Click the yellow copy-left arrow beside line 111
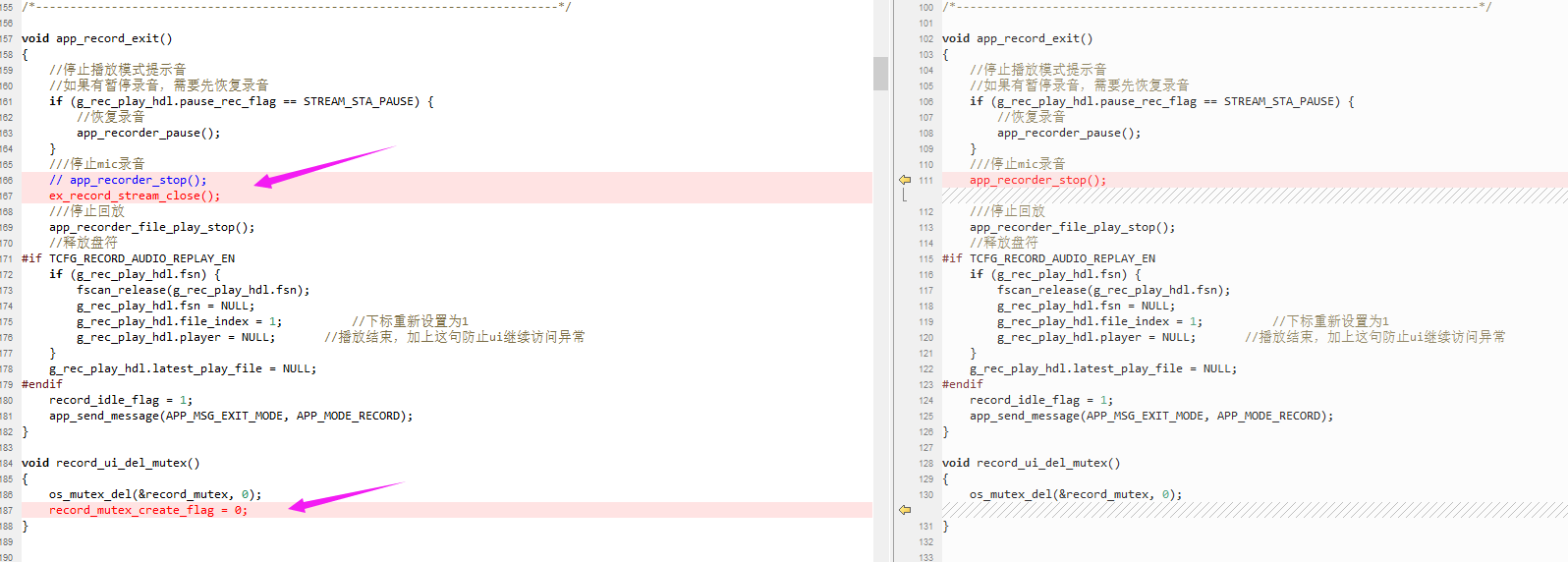 click(905, 180)
